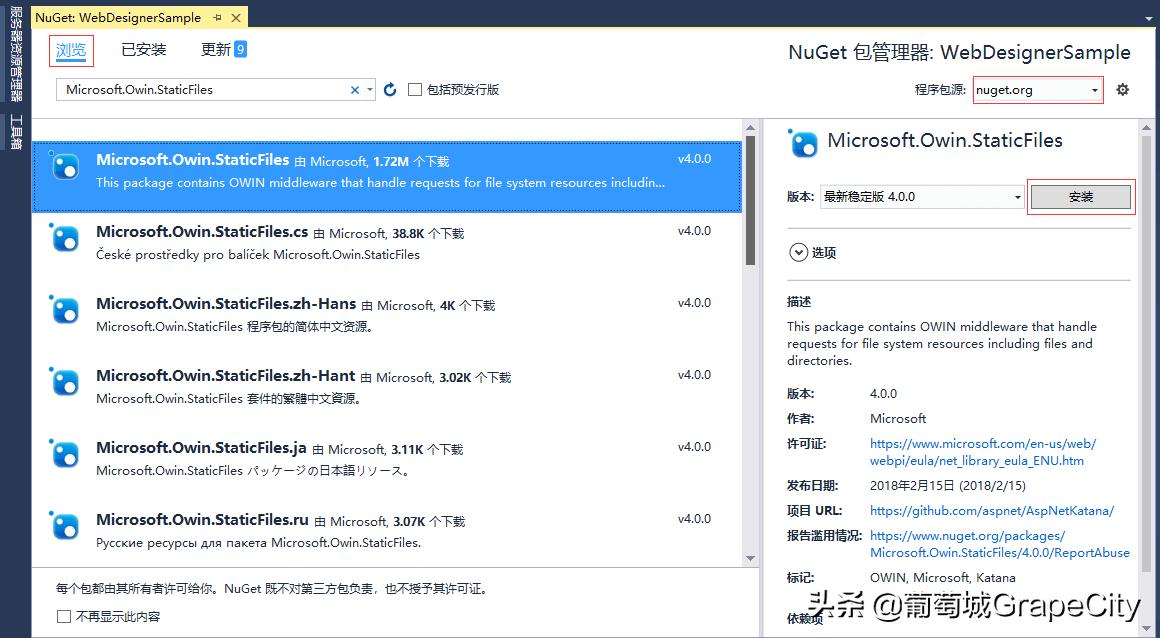Click the refresh search results icon
Screen dimensions: 1160x638
389,89
